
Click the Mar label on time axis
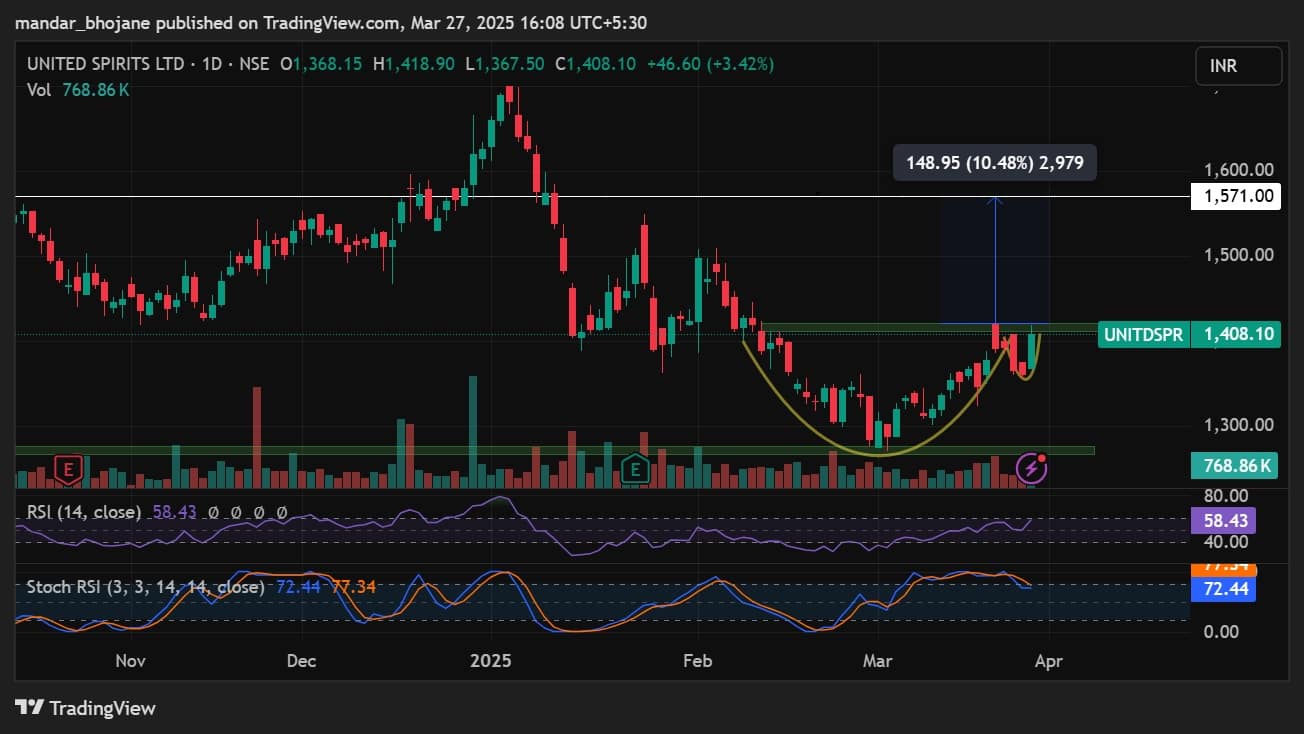[877, 661]
